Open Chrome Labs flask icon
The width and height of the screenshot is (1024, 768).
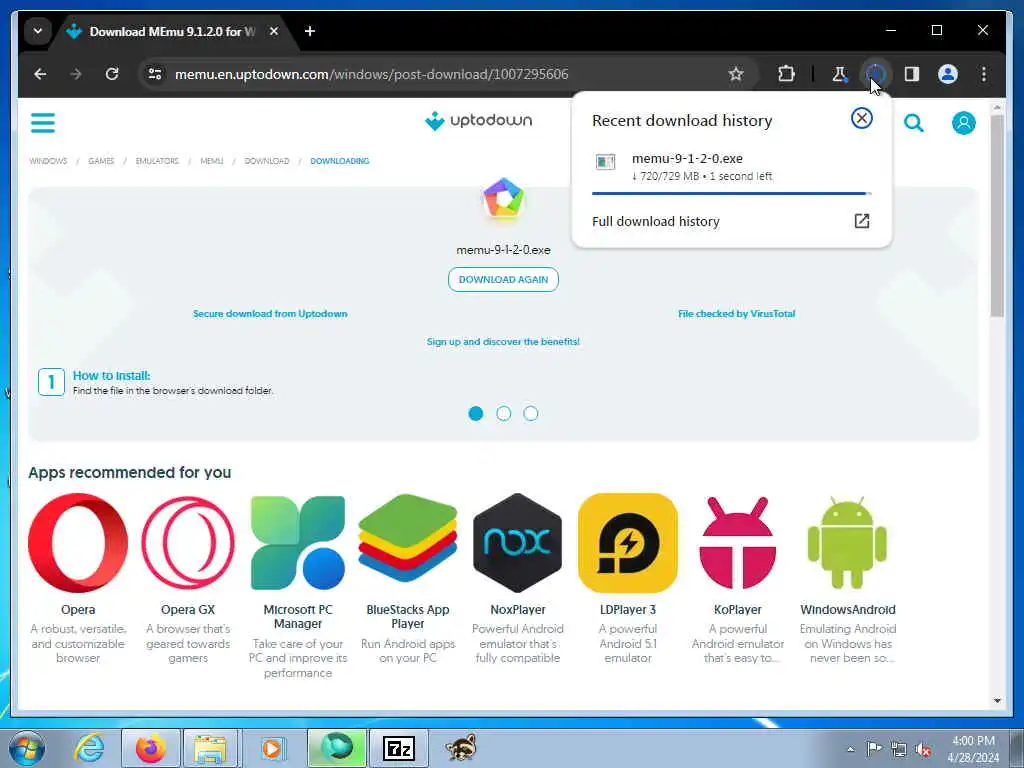(839, 74)
